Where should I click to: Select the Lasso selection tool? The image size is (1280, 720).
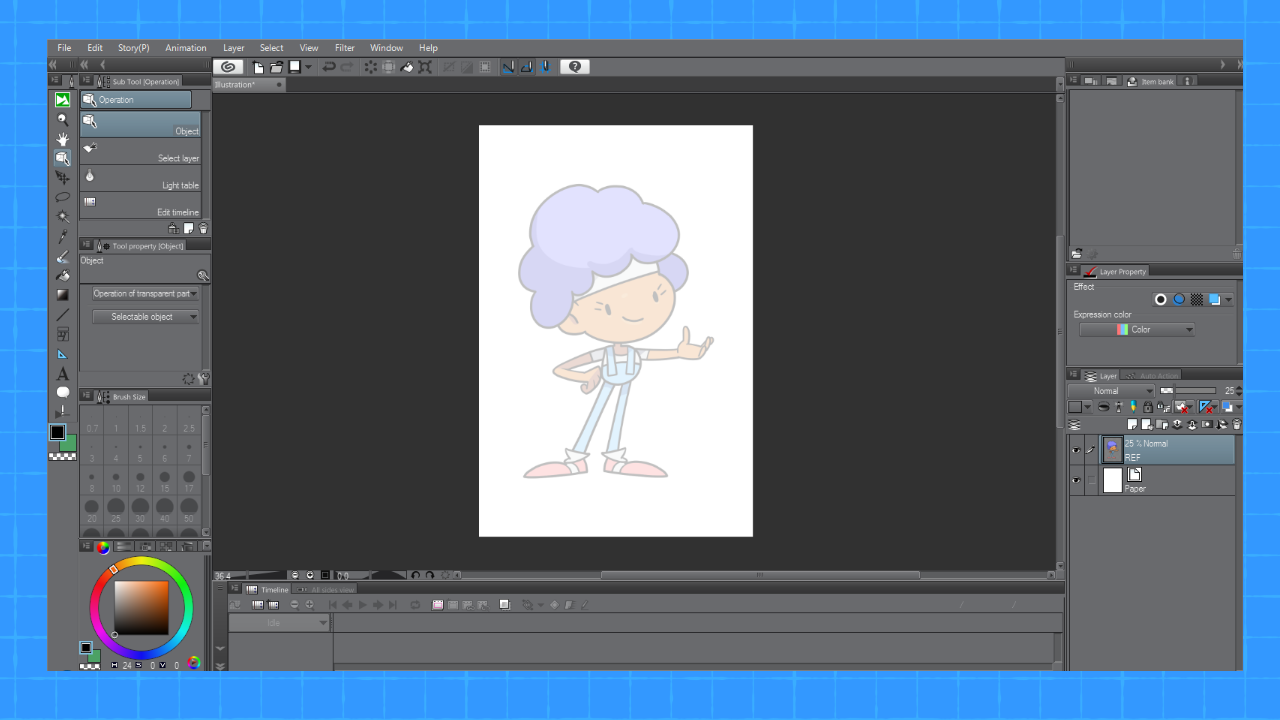[x=63, y=197]
